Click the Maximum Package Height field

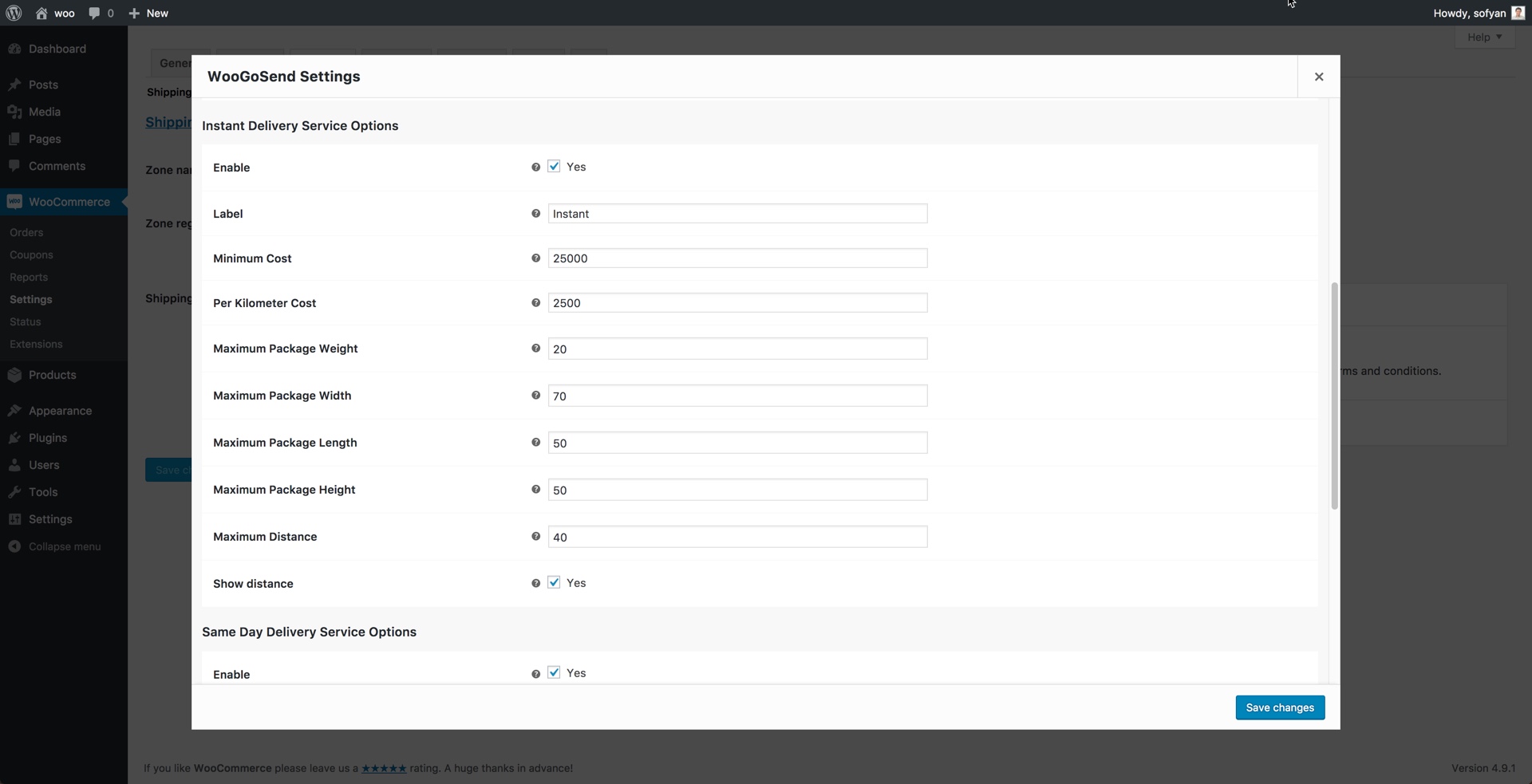737,490
